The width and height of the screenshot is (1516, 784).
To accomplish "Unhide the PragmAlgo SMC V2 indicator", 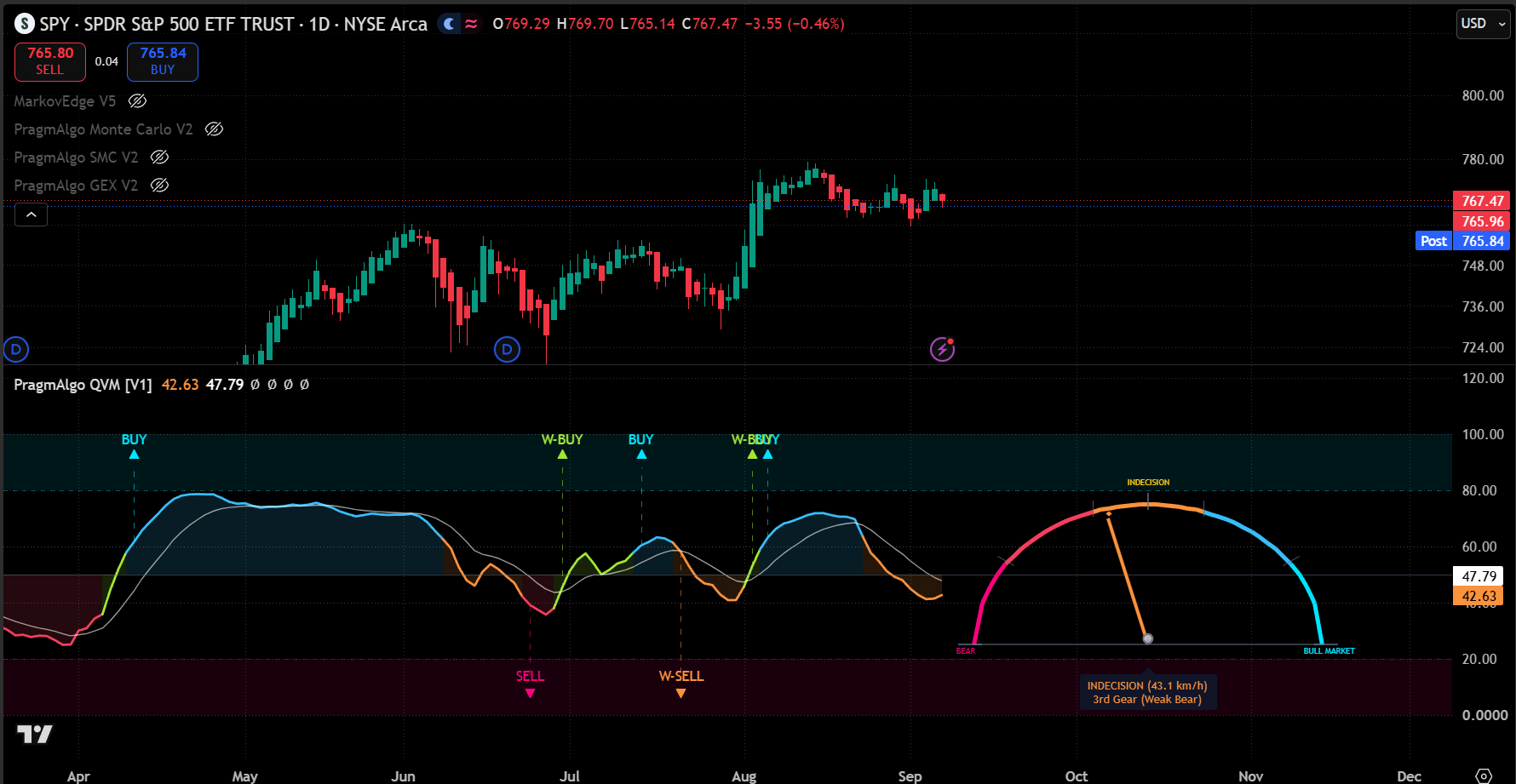I will click(159, 157).
